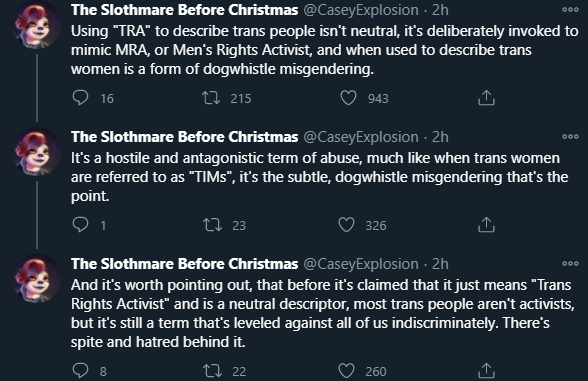Retweet the second tweet with 23 retweets
The width and height of the screenshot is (588, 381).
[x=212, y=225]
